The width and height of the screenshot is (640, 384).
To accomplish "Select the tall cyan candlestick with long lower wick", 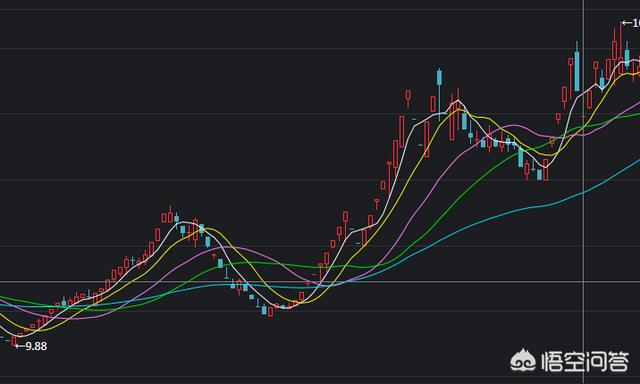I will pos(439,94).
